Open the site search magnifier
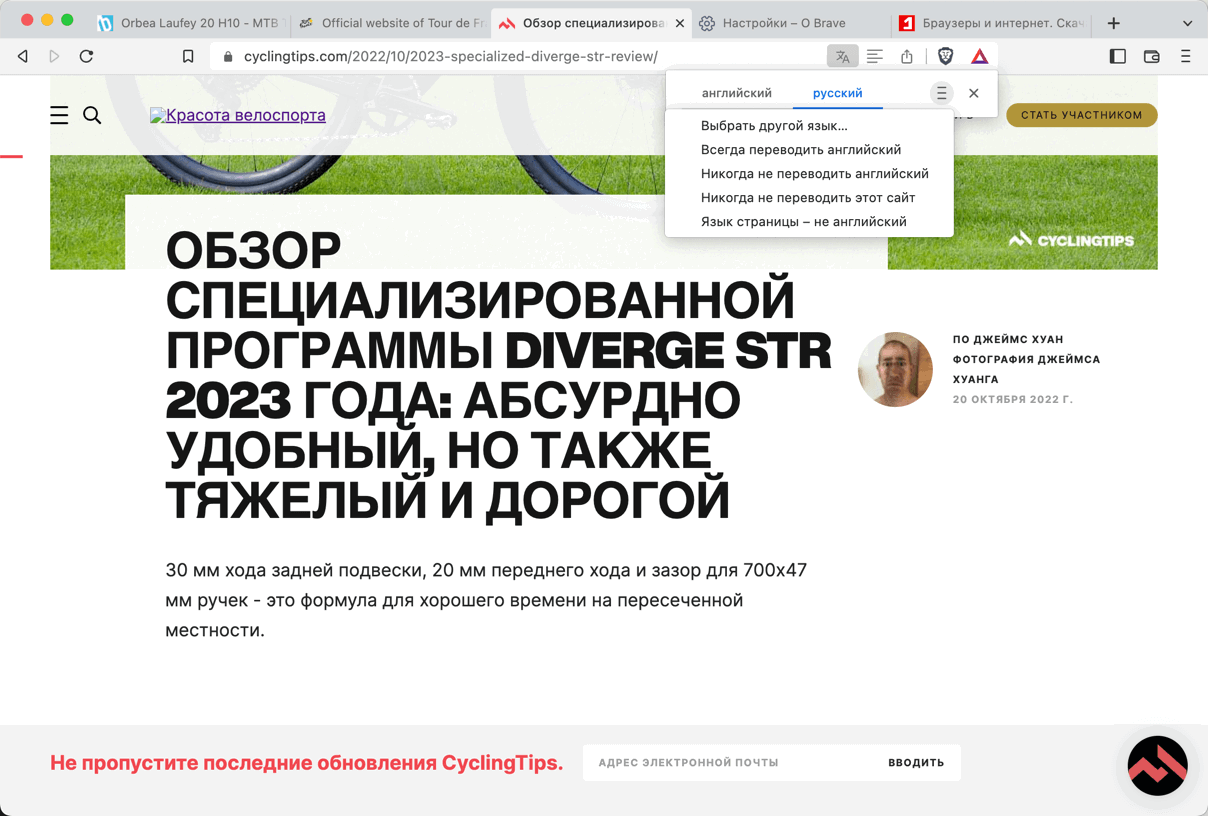This screenshot has height=816, width=1208. 92,115
